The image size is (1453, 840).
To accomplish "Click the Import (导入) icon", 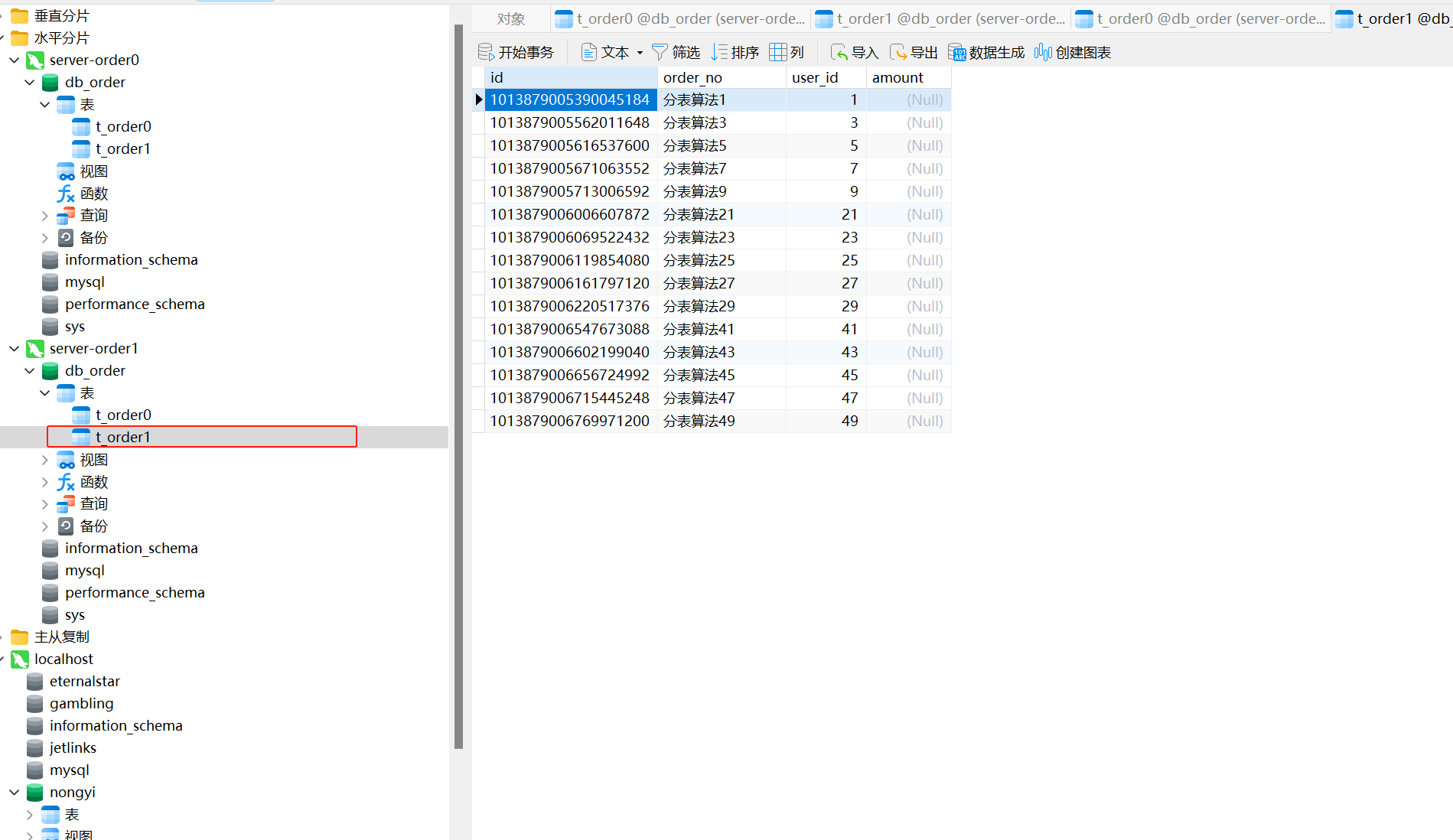I will coord(839,52).
